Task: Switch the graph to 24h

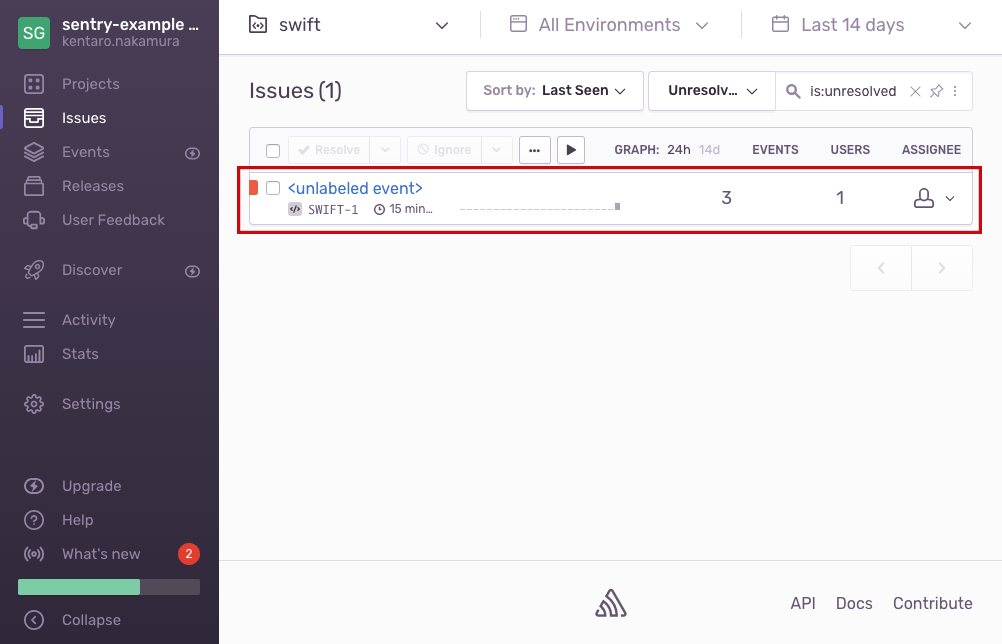Action: pyautogui.click(x=679, y=150)
